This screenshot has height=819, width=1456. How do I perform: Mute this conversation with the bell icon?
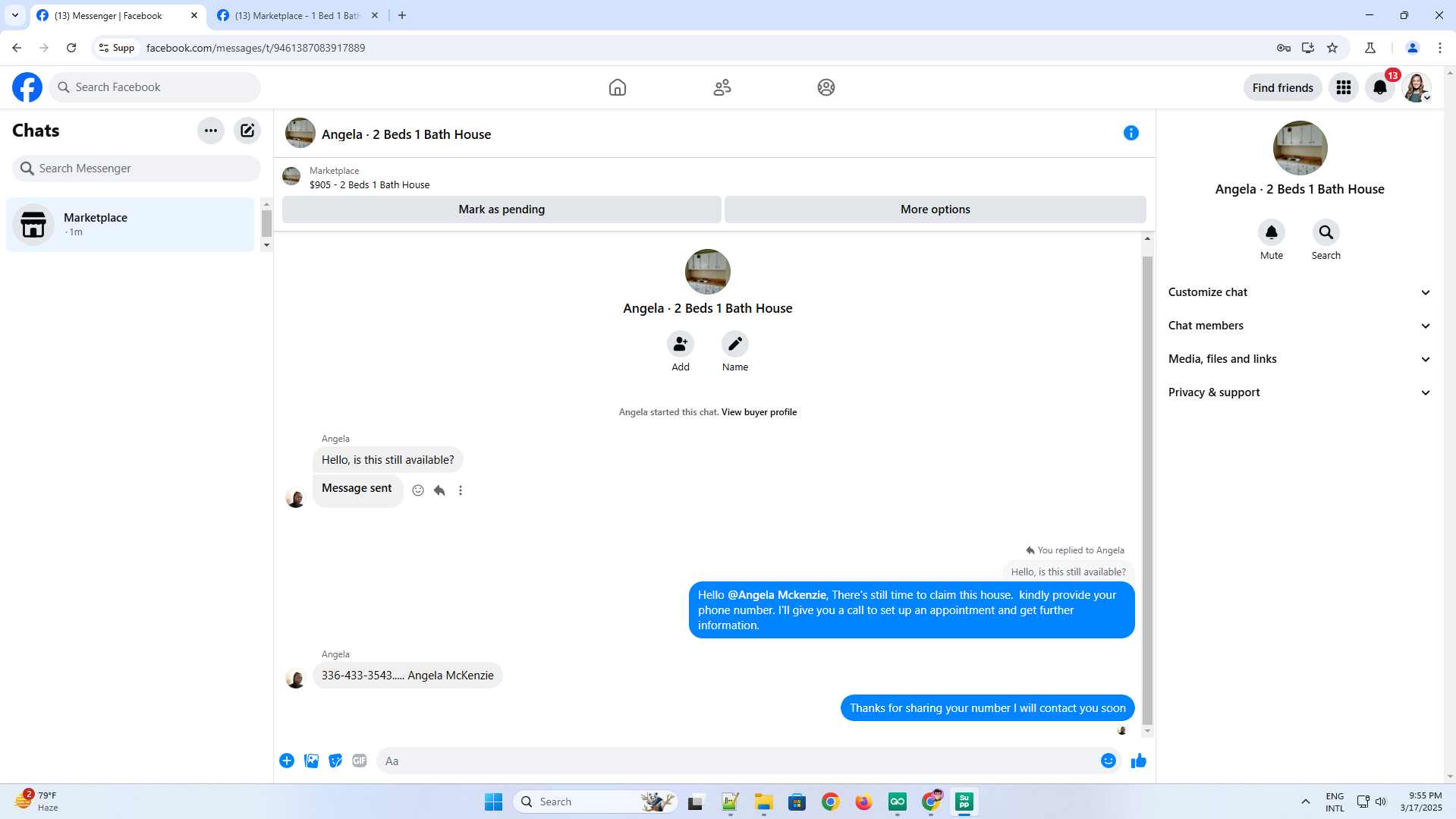coord(1272,232)
